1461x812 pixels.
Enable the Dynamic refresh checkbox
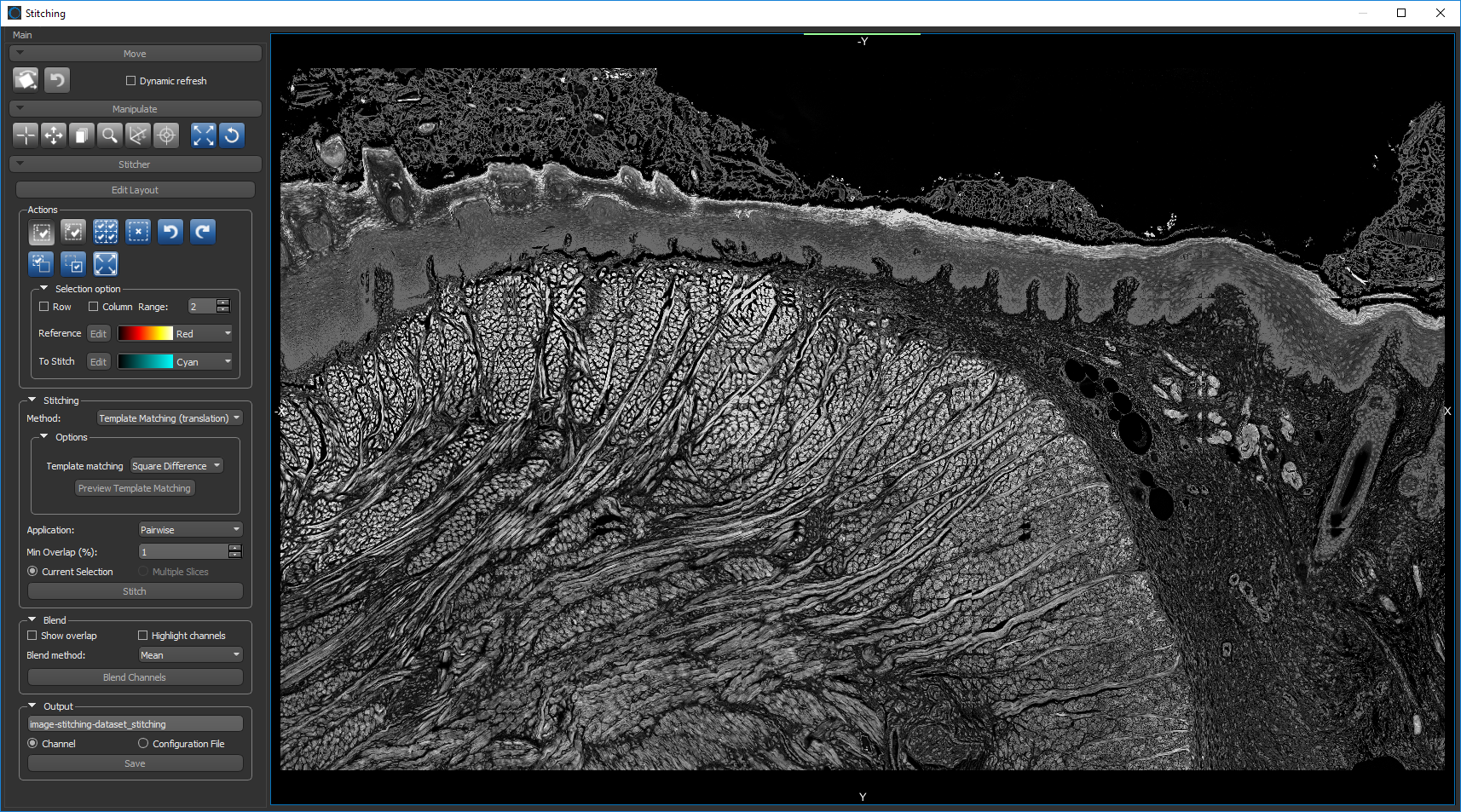point(131,81)
